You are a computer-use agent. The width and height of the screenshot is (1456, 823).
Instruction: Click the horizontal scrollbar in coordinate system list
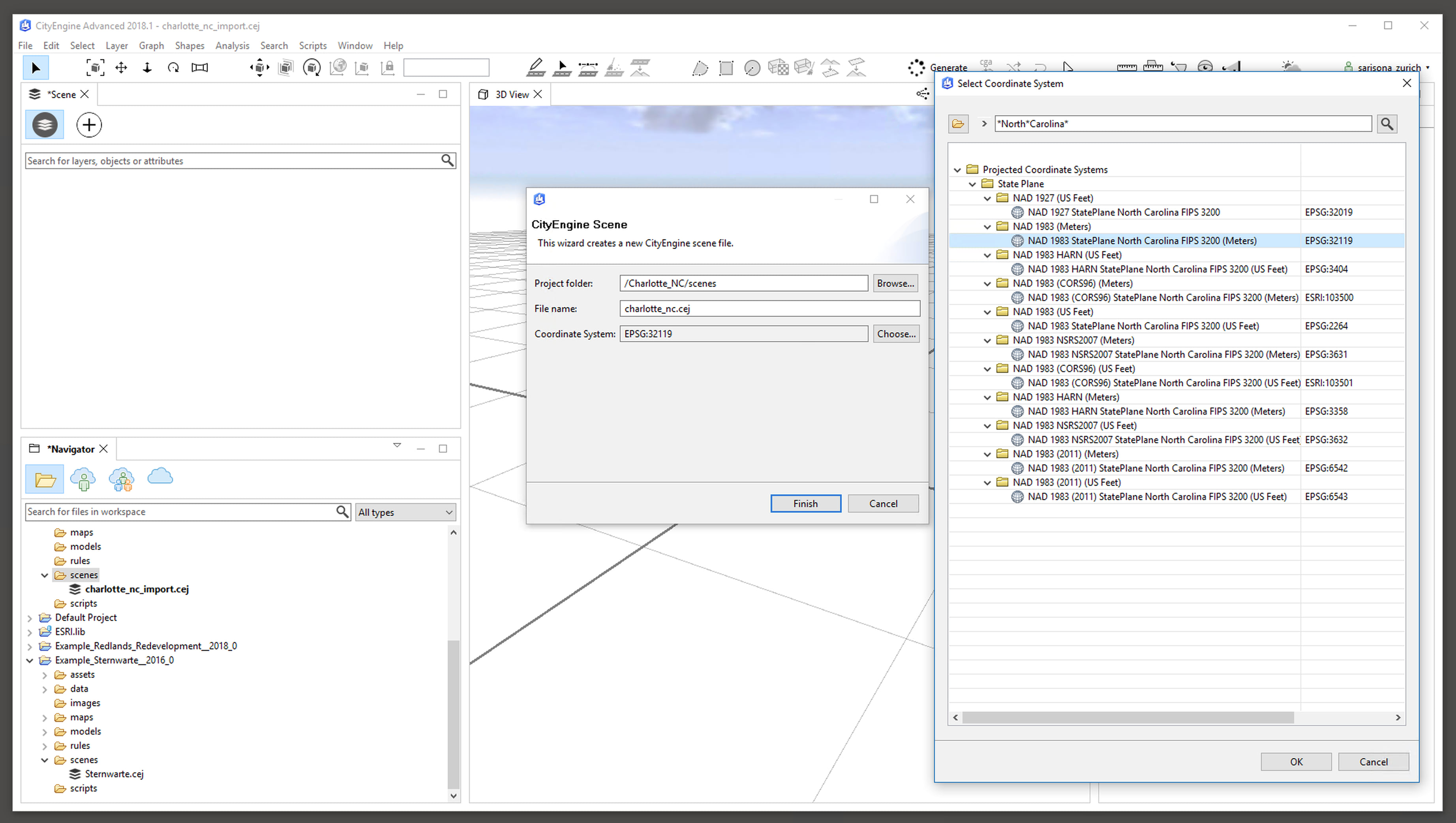[x=1128, y=717]
